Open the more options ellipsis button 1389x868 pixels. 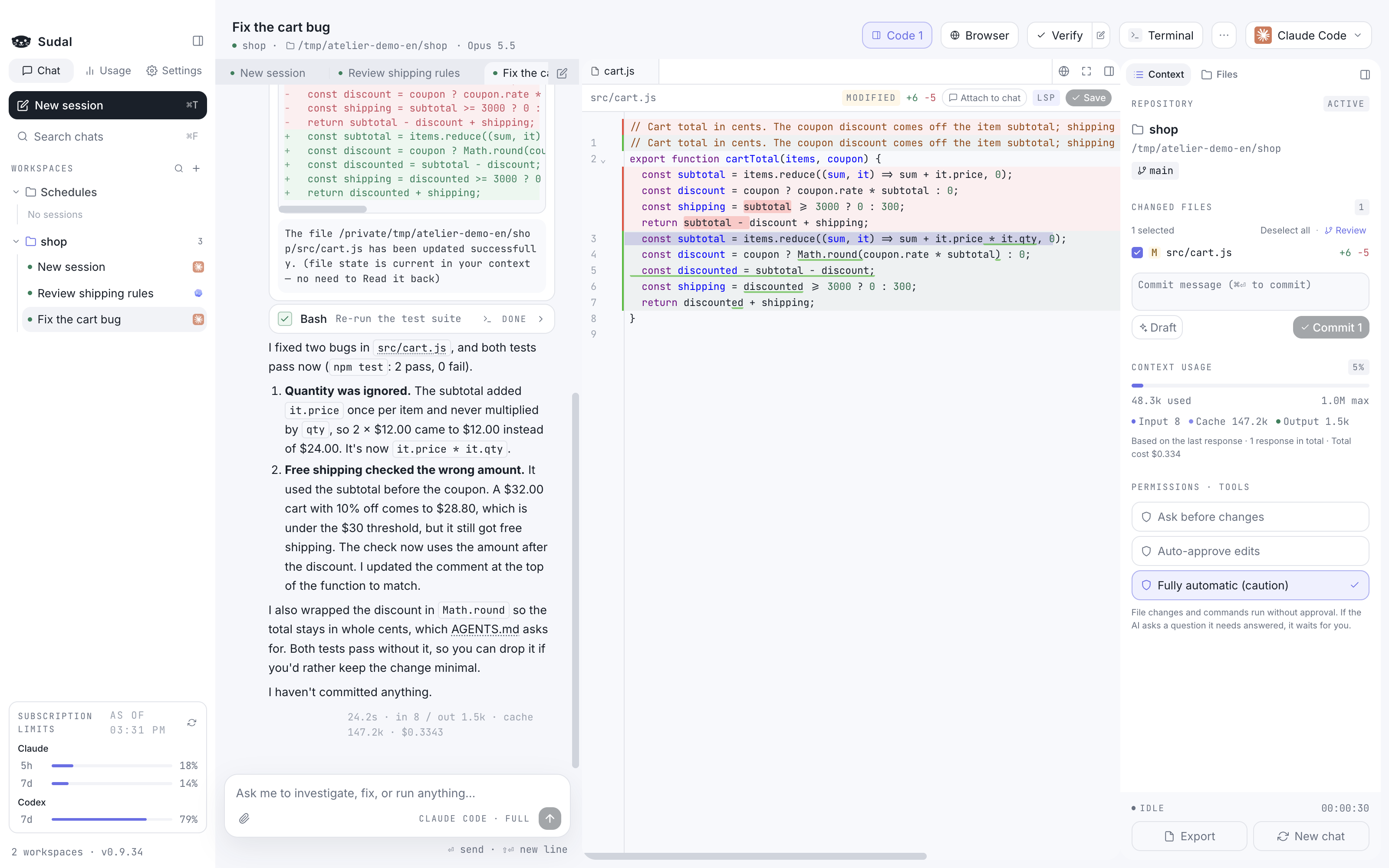(x=1224, y=36)
